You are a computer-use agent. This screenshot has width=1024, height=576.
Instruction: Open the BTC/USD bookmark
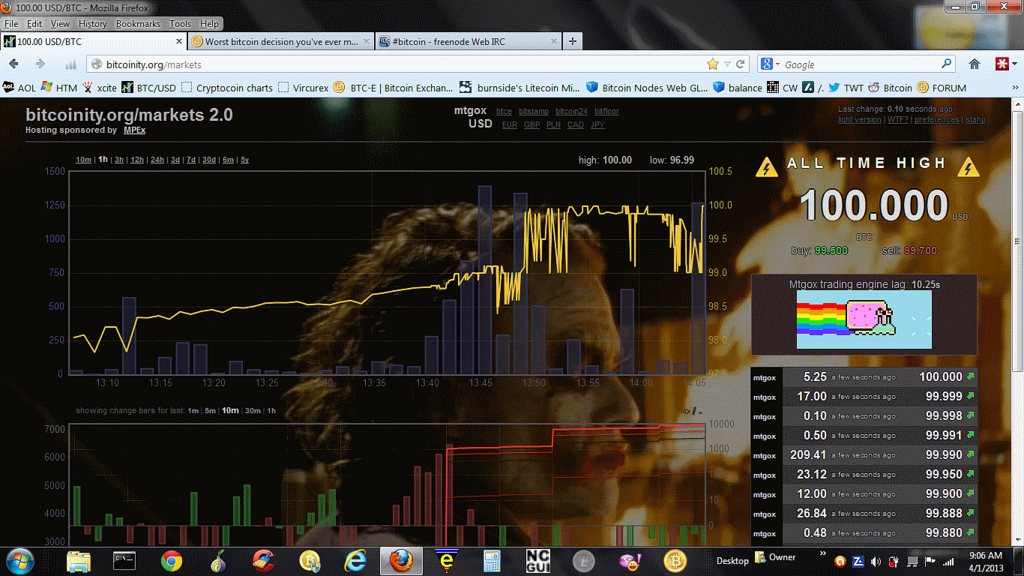[149, 88]
